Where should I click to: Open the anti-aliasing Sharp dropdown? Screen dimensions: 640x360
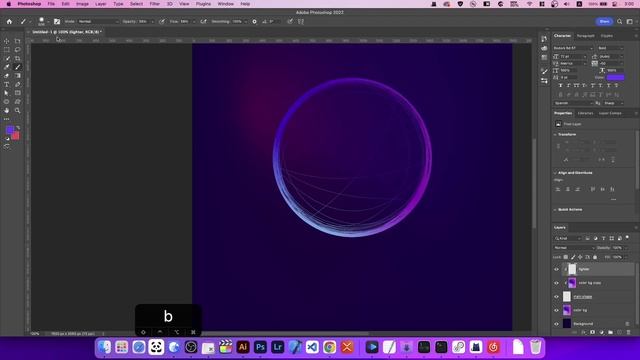pyautogui.click(x=613, y=103)
